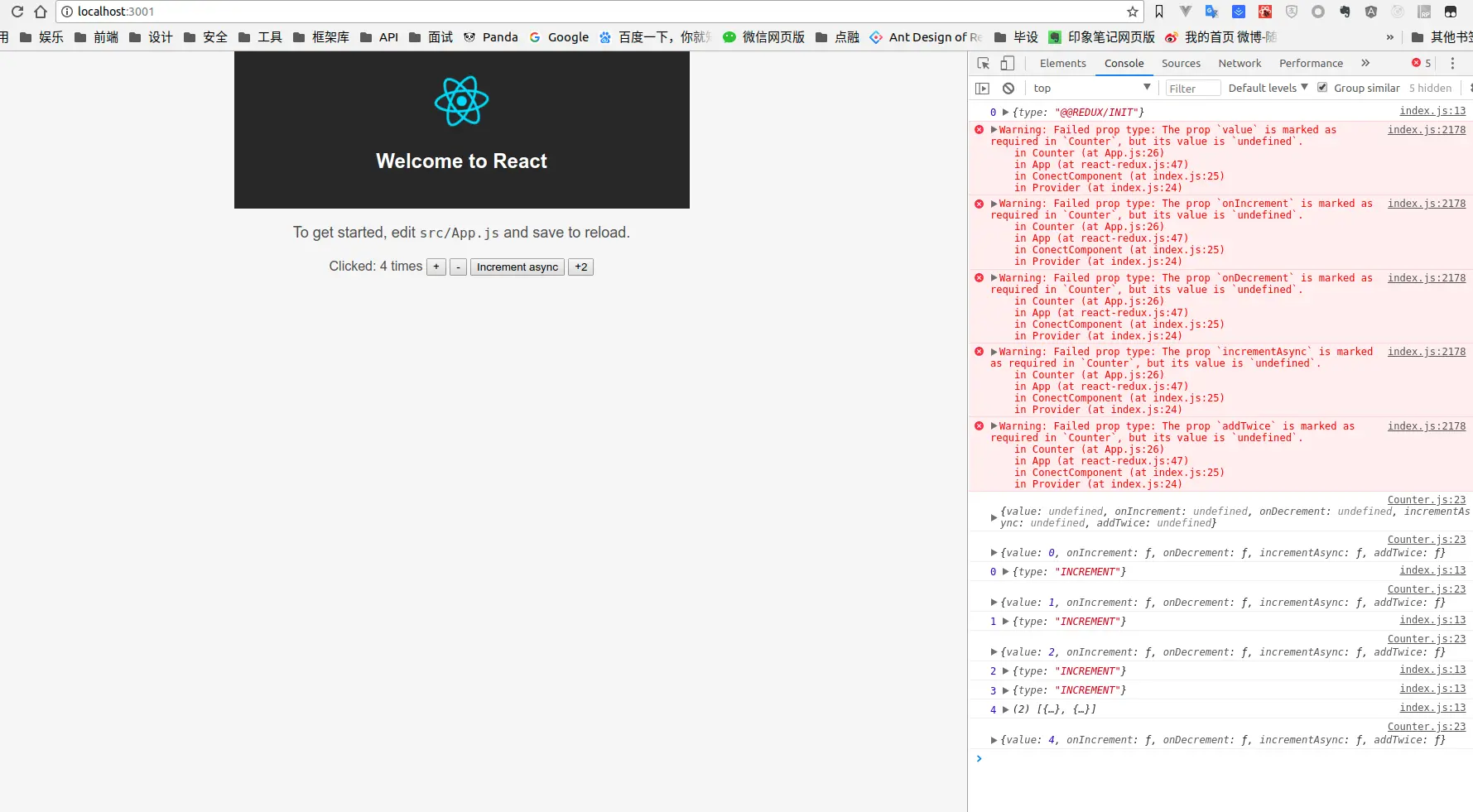Image resolution: width=1473 pixels, height=812 pixels.
Task: Open the gray shield extension icon
Action: point(1292,12)
